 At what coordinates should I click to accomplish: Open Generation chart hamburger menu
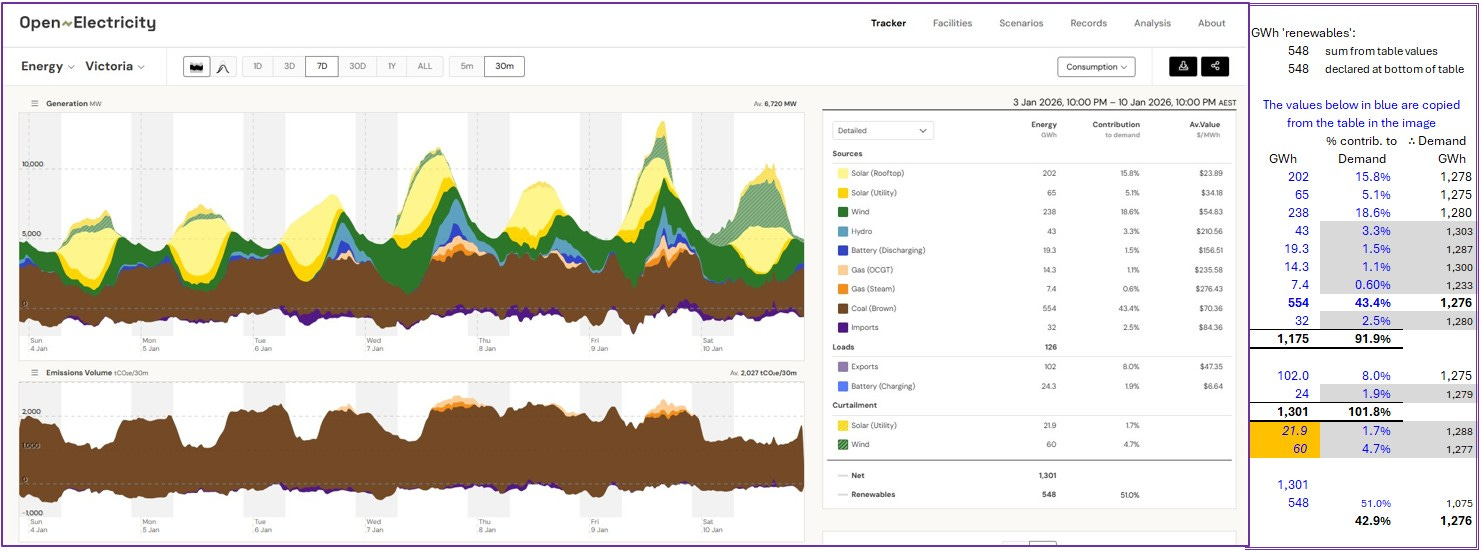click(x=34, y=104)
